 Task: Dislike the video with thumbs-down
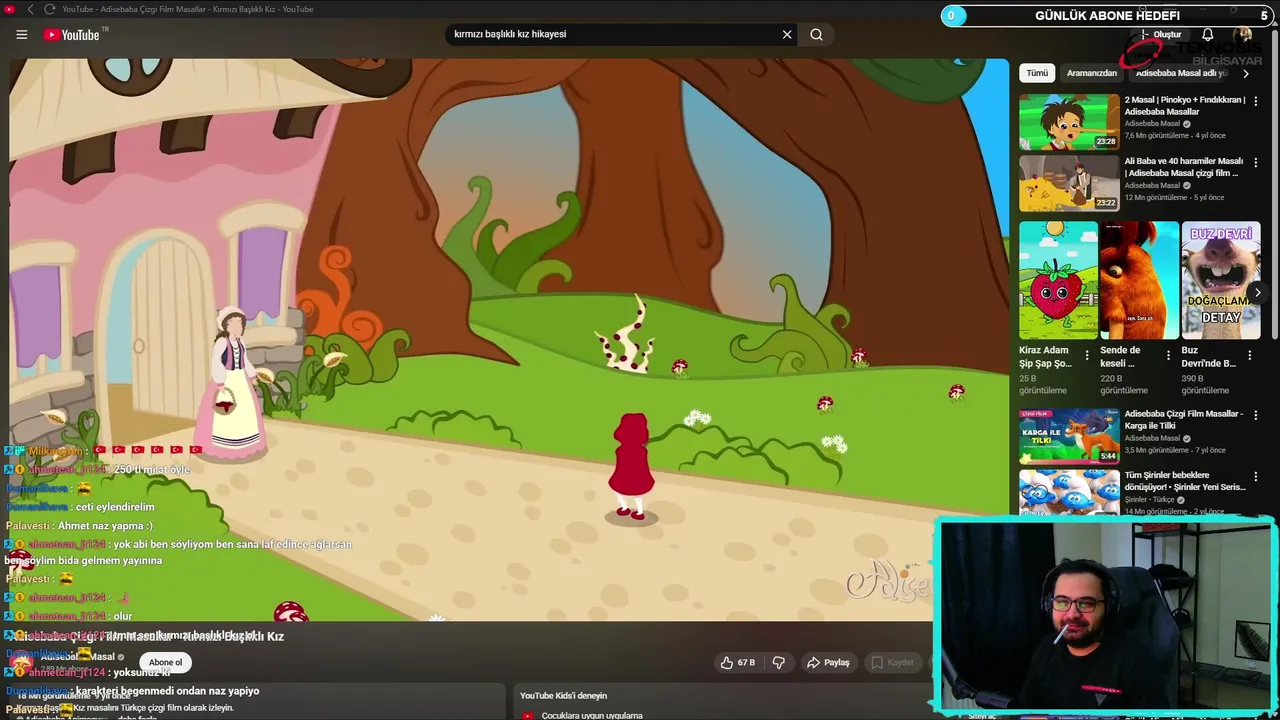(x=778, y=663)
